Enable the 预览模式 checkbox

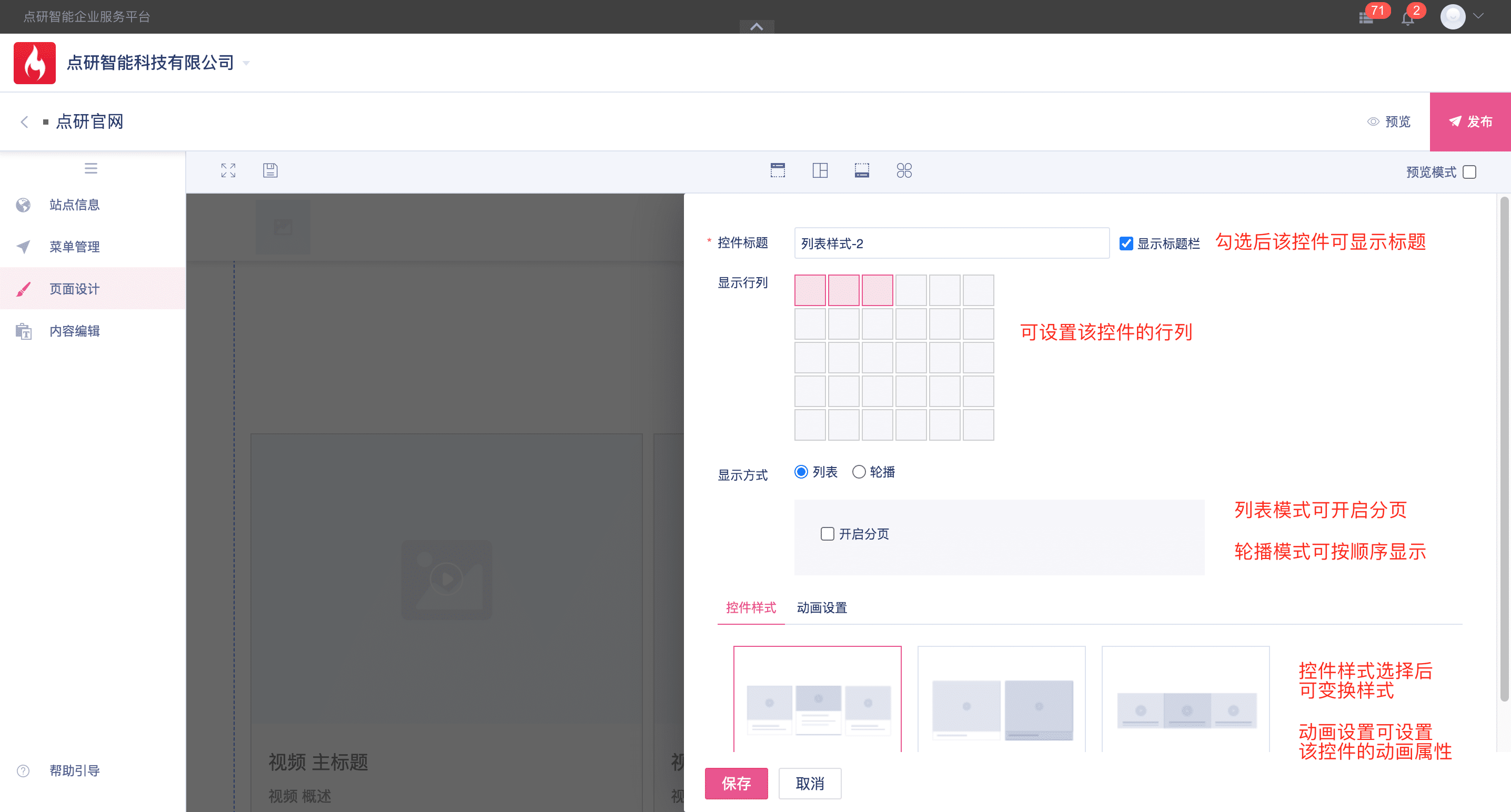pyautogui.click(x=1469, y=172)
